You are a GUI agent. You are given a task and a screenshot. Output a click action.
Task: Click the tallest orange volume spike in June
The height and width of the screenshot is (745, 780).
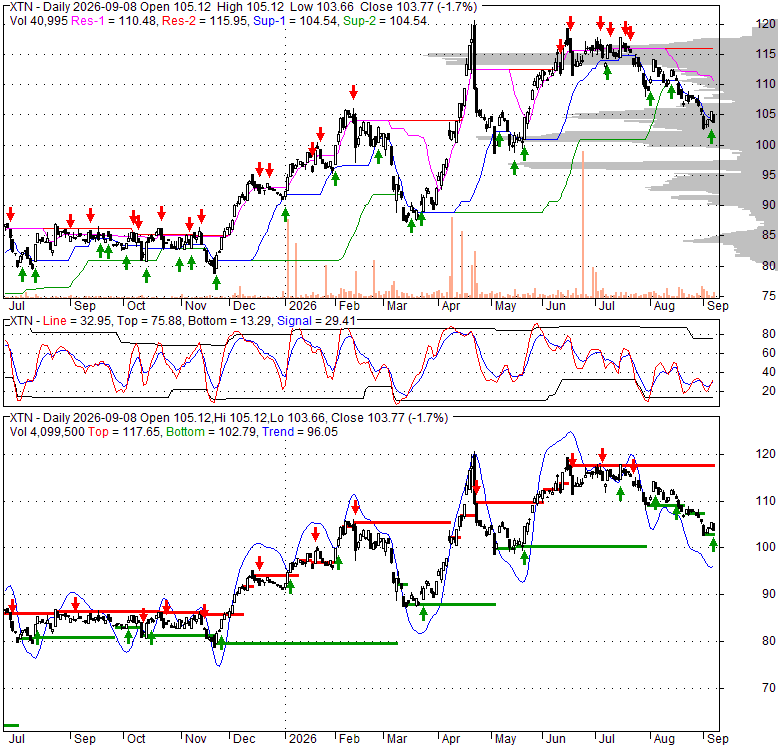(583, 223)
